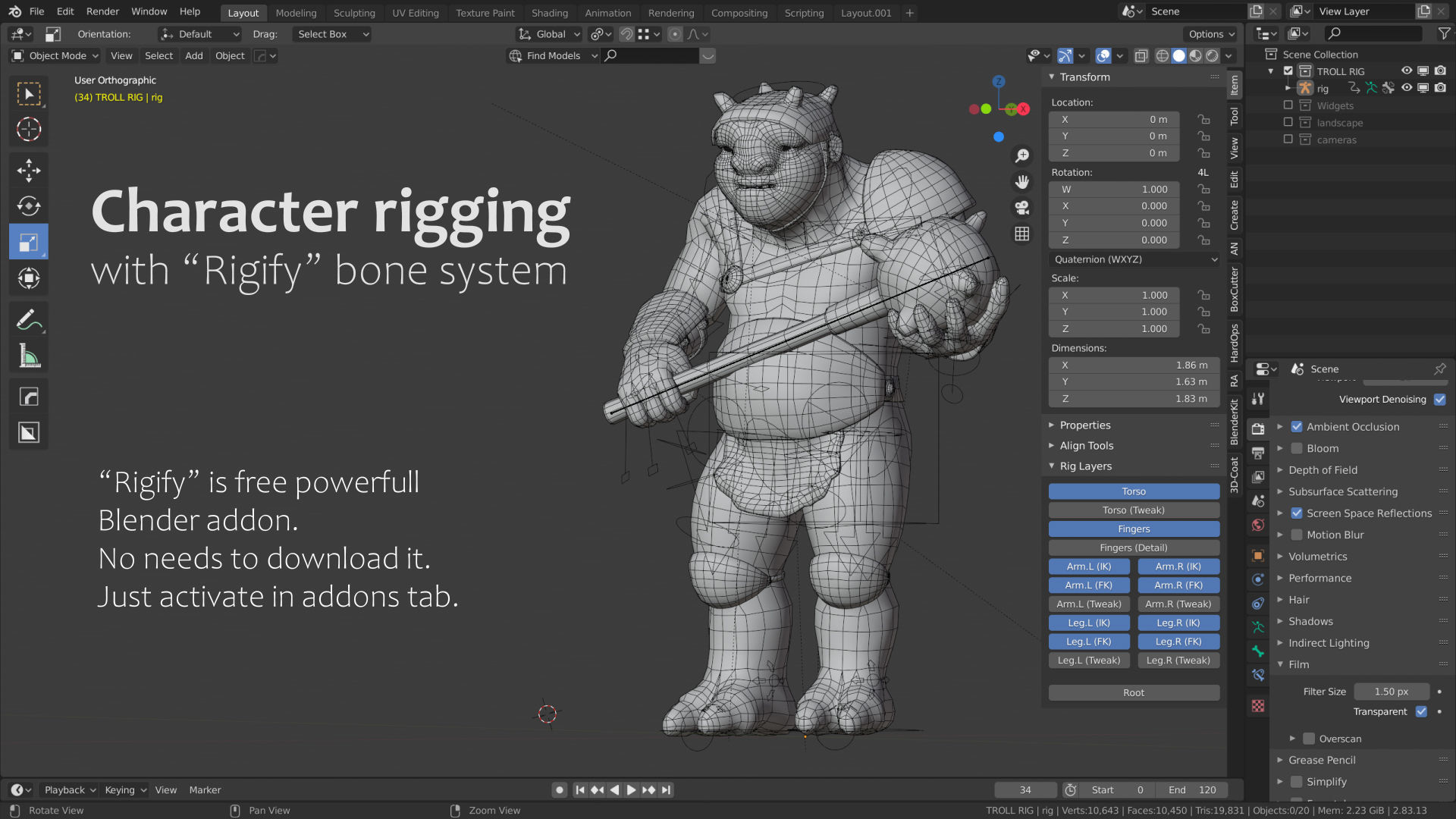1456x819 pixels.
Task: Toggle Torso rig layer button
Action: tap(1134, 491)
